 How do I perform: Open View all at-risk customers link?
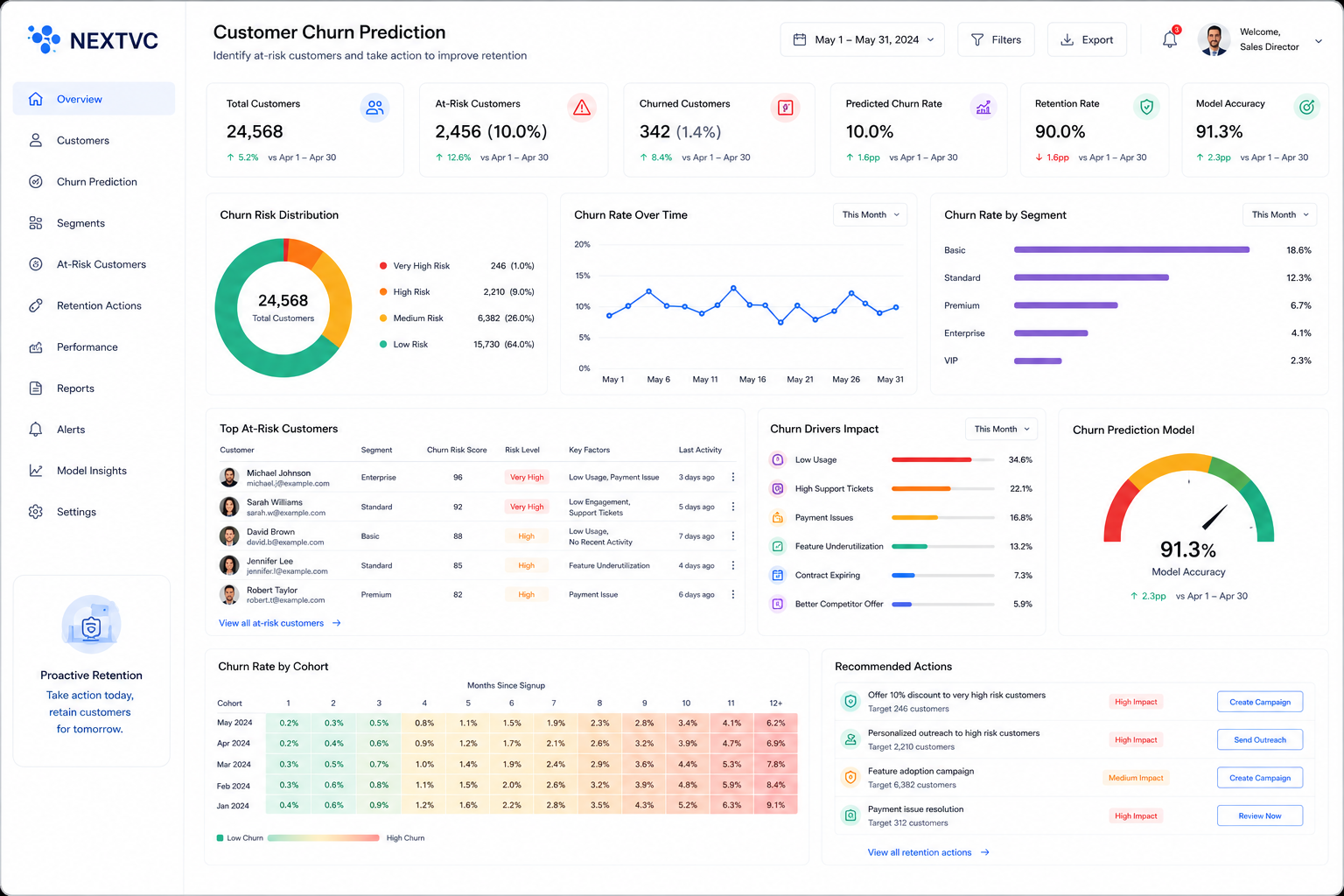click(280, 623)
